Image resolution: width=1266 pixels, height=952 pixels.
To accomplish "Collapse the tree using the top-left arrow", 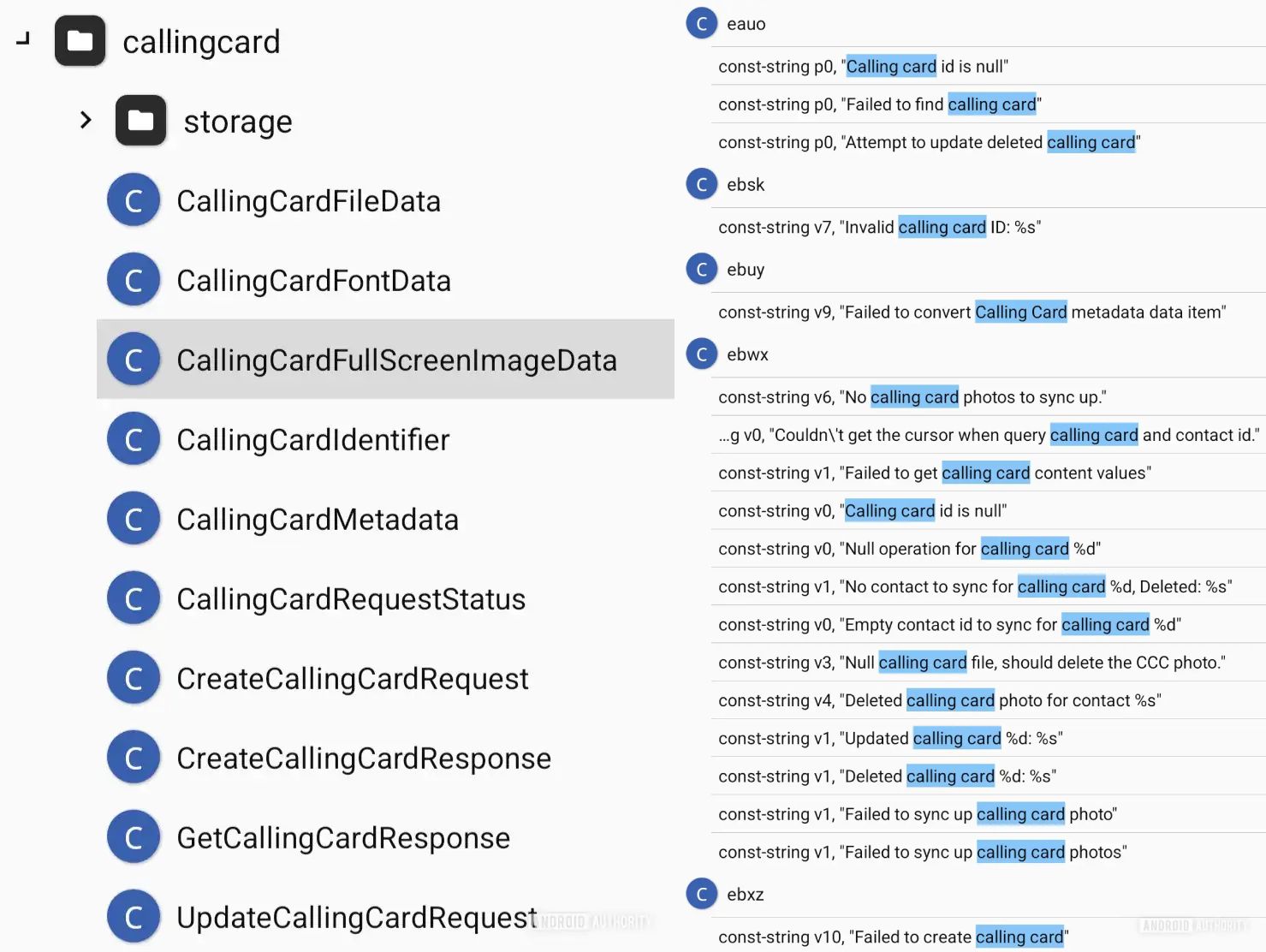I will (22, 38).
